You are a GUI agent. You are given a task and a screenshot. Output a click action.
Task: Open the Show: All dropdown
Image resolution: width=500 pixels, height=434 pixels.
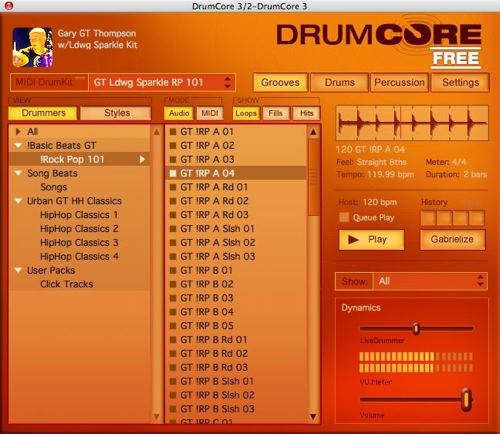pyautogui.click(x=430, y=281)
